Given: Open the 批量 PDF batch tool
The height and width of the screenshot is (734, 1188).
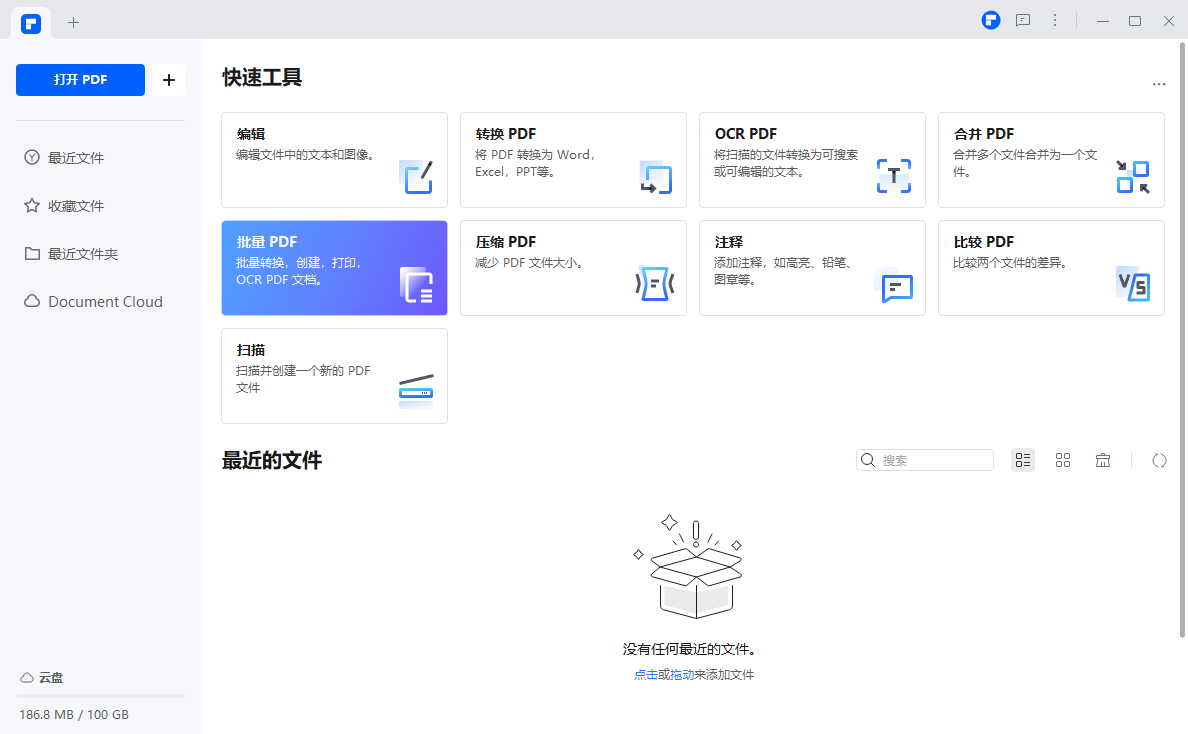Looking at the screenshot, I should click(334, 268).
